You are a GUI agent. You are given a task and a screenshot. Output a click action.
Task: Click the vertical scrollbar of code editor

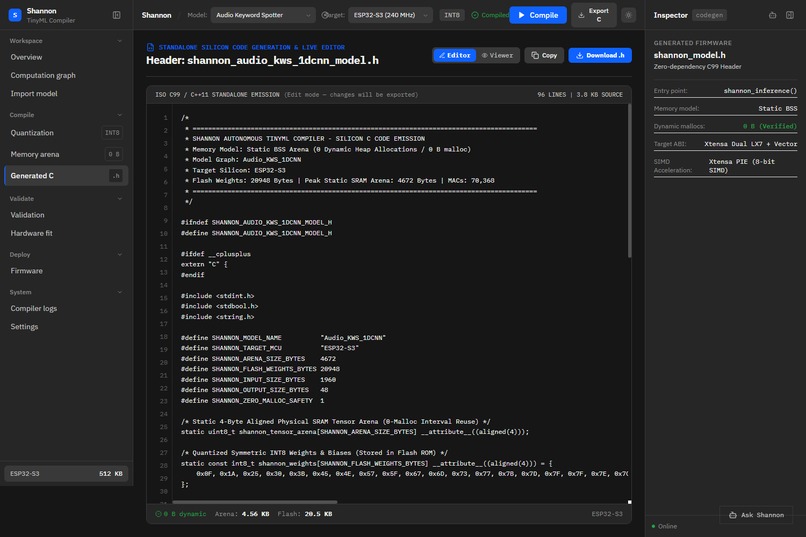pos(629,181)
